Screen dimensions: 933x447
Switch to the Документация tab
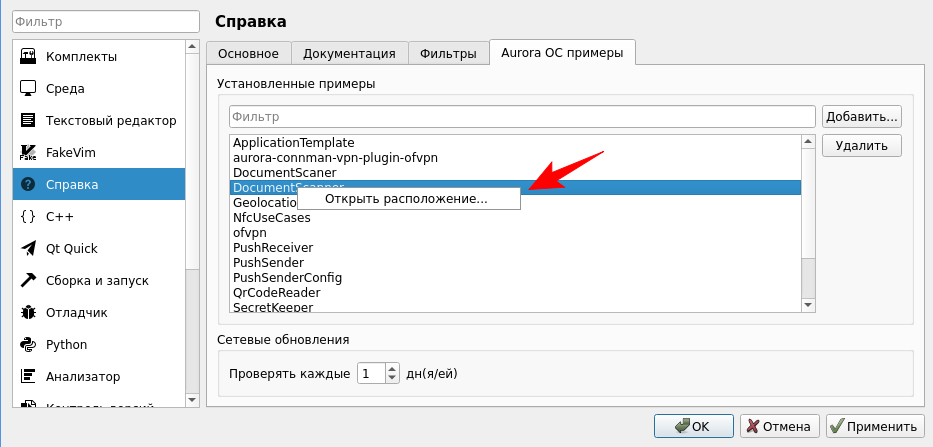point(349,53)
